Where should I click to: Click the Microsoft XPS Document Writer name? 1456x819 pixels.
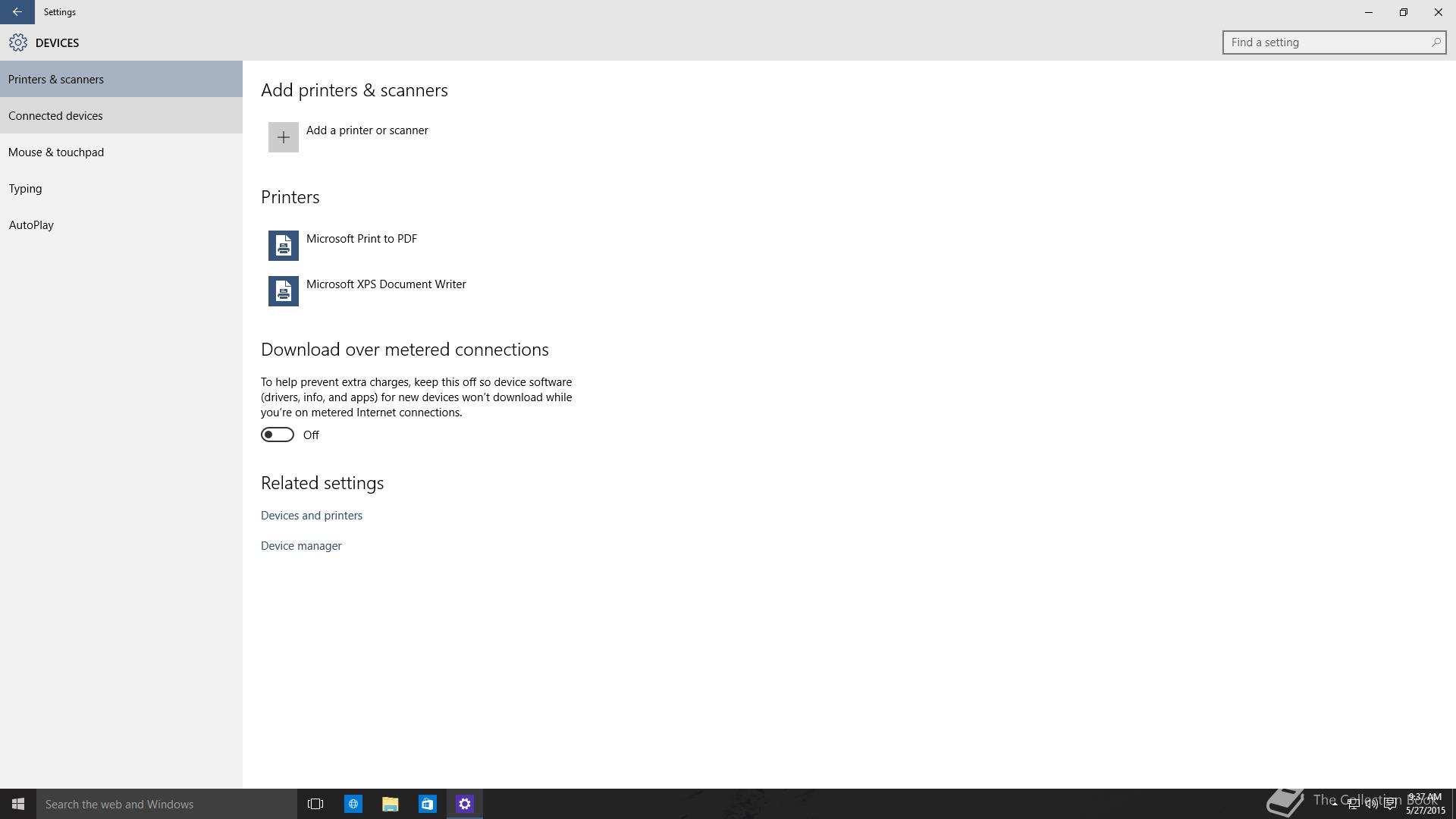click(x=386, y=284)
